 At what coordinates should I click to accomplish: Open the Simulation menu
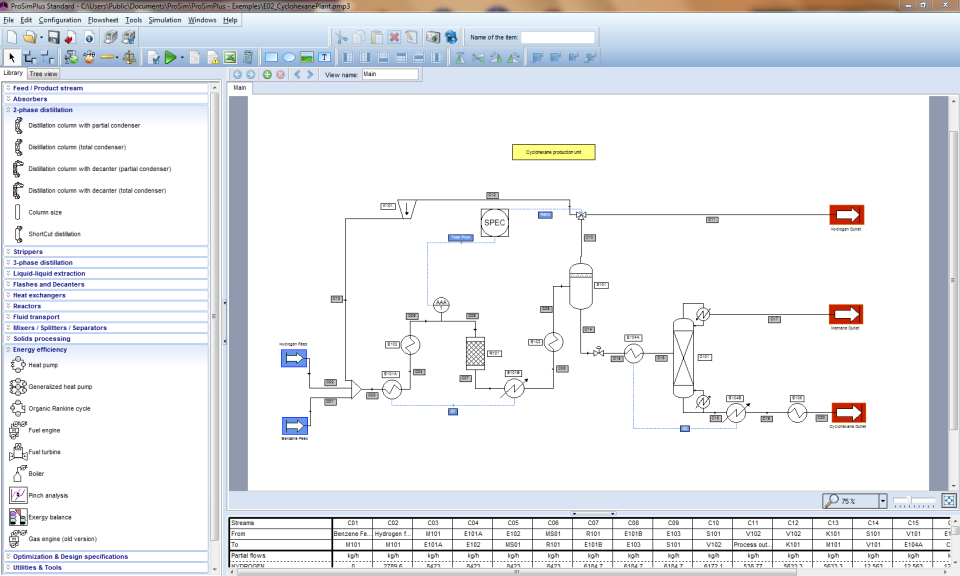point(165,20)
